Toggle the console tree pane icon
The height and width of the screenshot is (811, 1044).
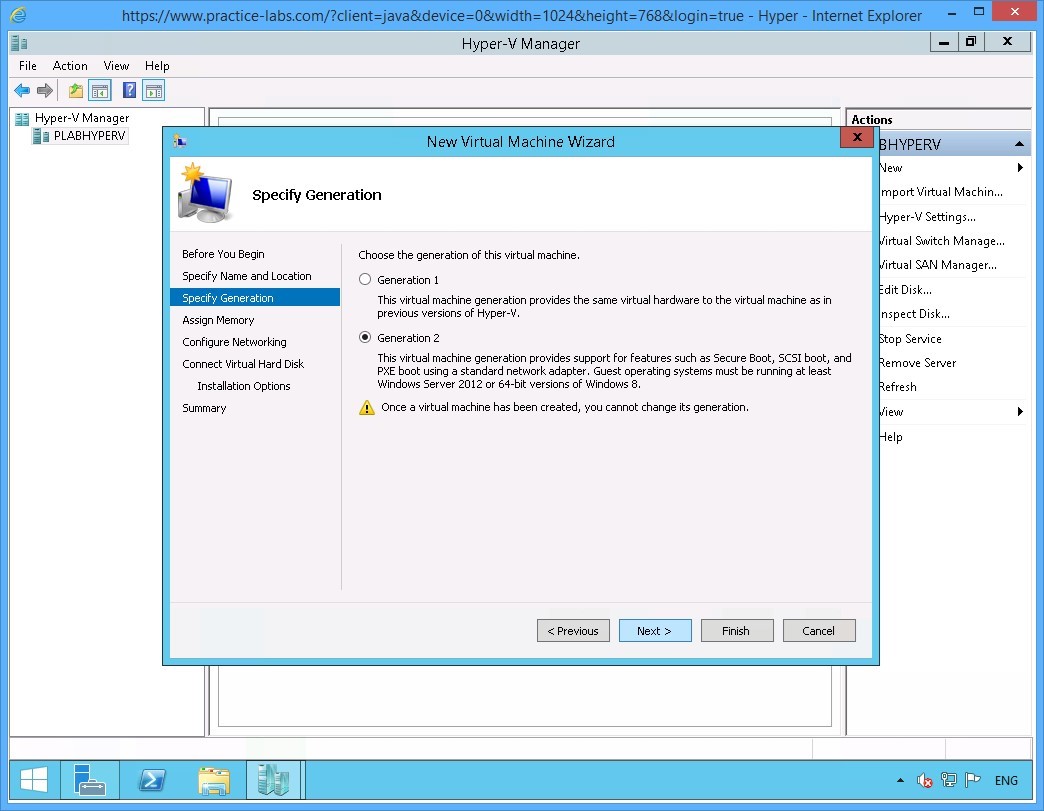[x=100, y=90]
